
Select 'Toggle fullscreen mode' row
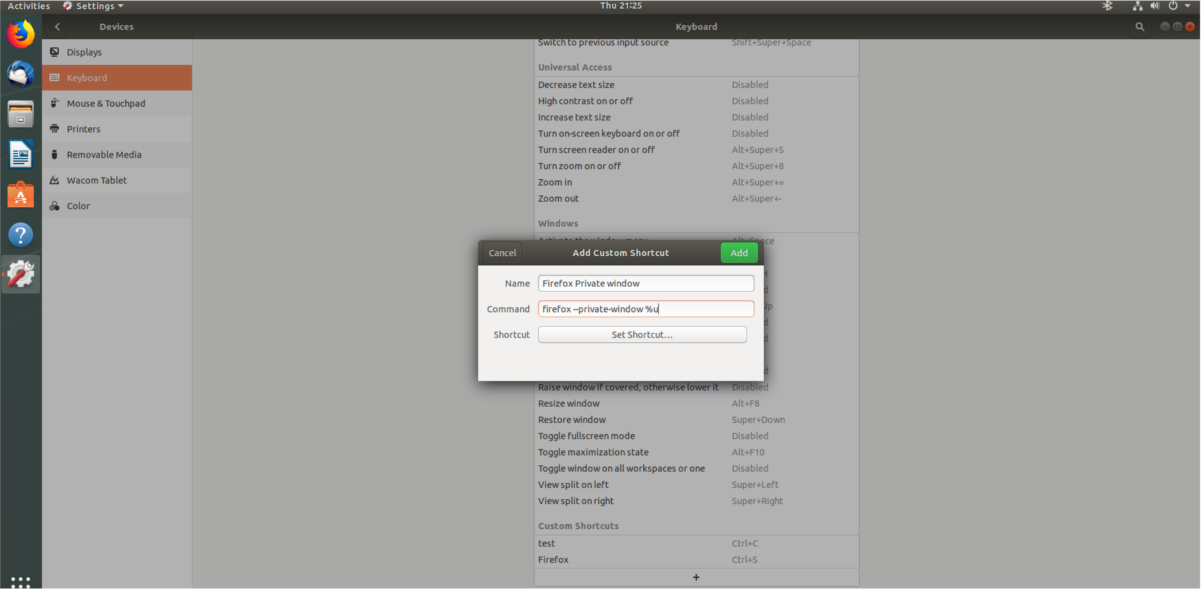click(696, 436)
